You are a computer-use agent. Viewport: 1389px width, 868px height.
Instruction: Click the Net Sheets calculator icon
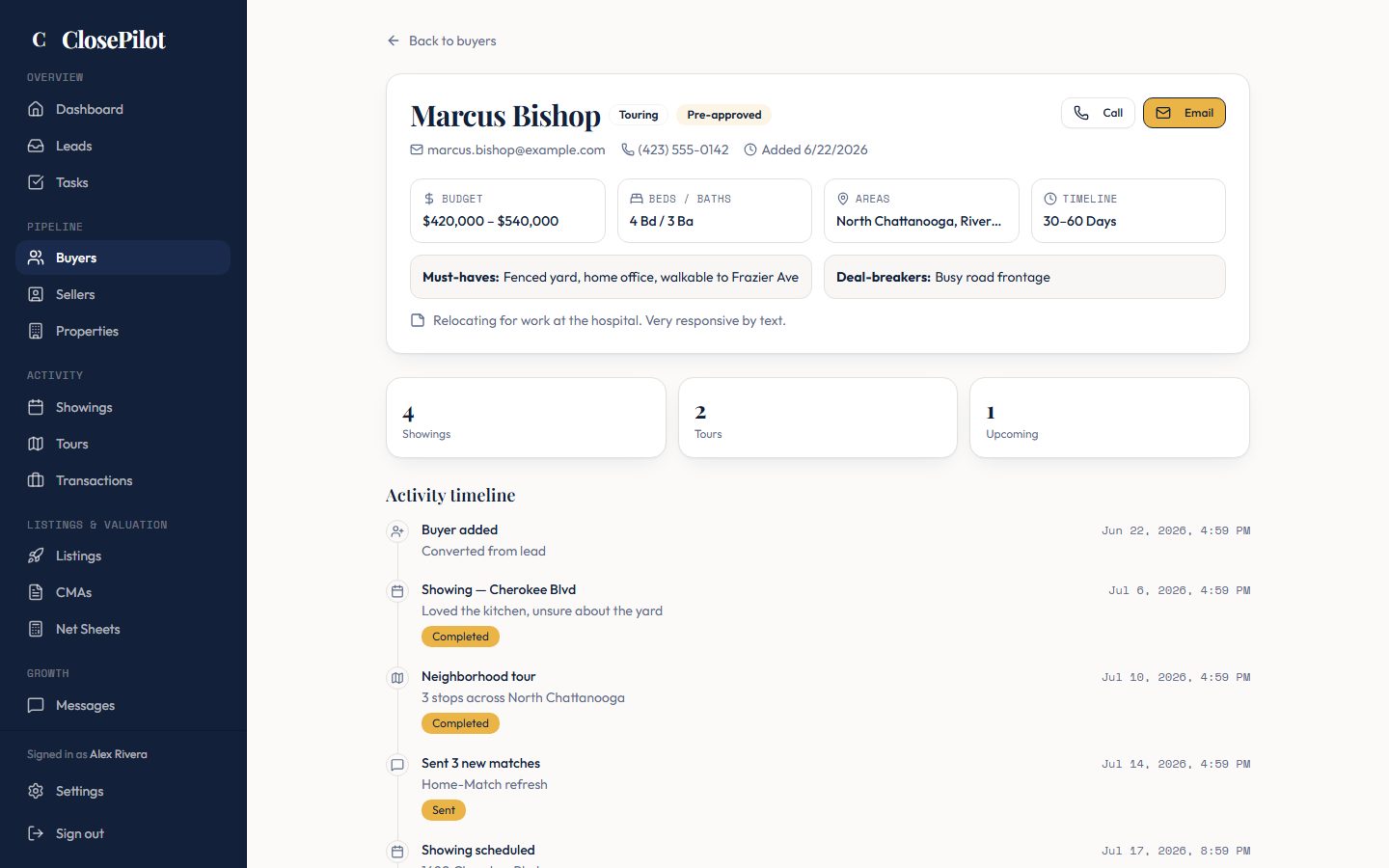pyautogui.click(x=36, y=629)
